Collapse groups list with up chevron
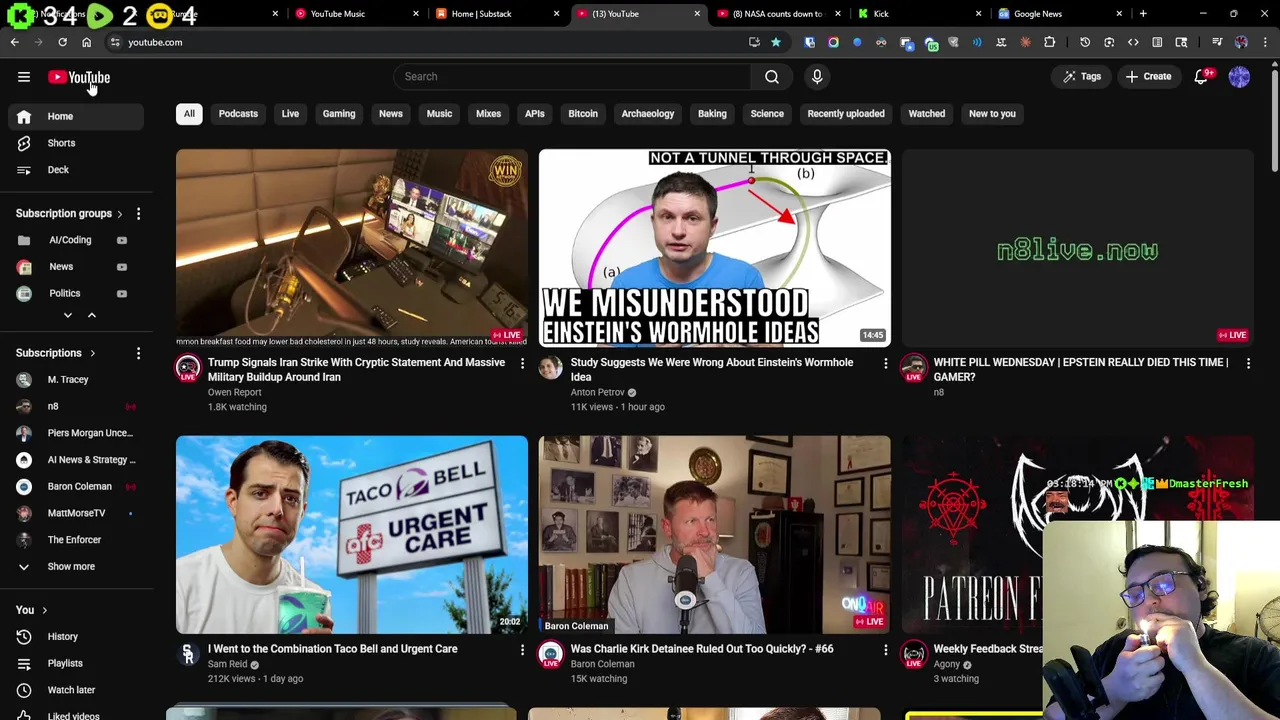This screenshot has height=720, width=1280. (91, 315)
